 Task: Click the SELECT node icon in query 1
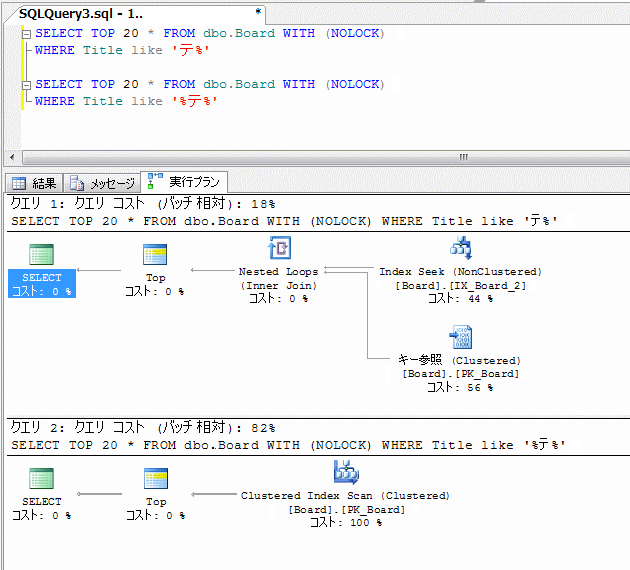pos(41,254)
